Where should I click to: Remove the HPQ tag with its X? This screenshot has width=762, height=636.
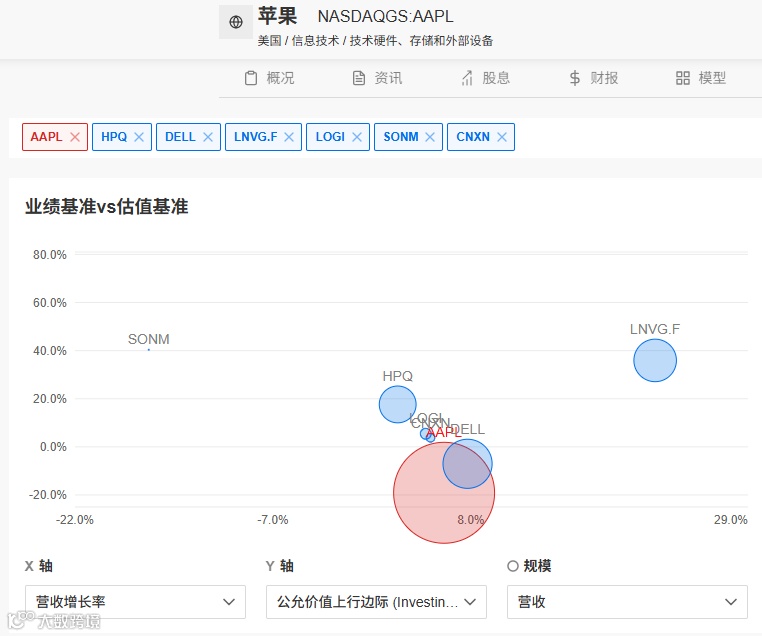(139, 137)
